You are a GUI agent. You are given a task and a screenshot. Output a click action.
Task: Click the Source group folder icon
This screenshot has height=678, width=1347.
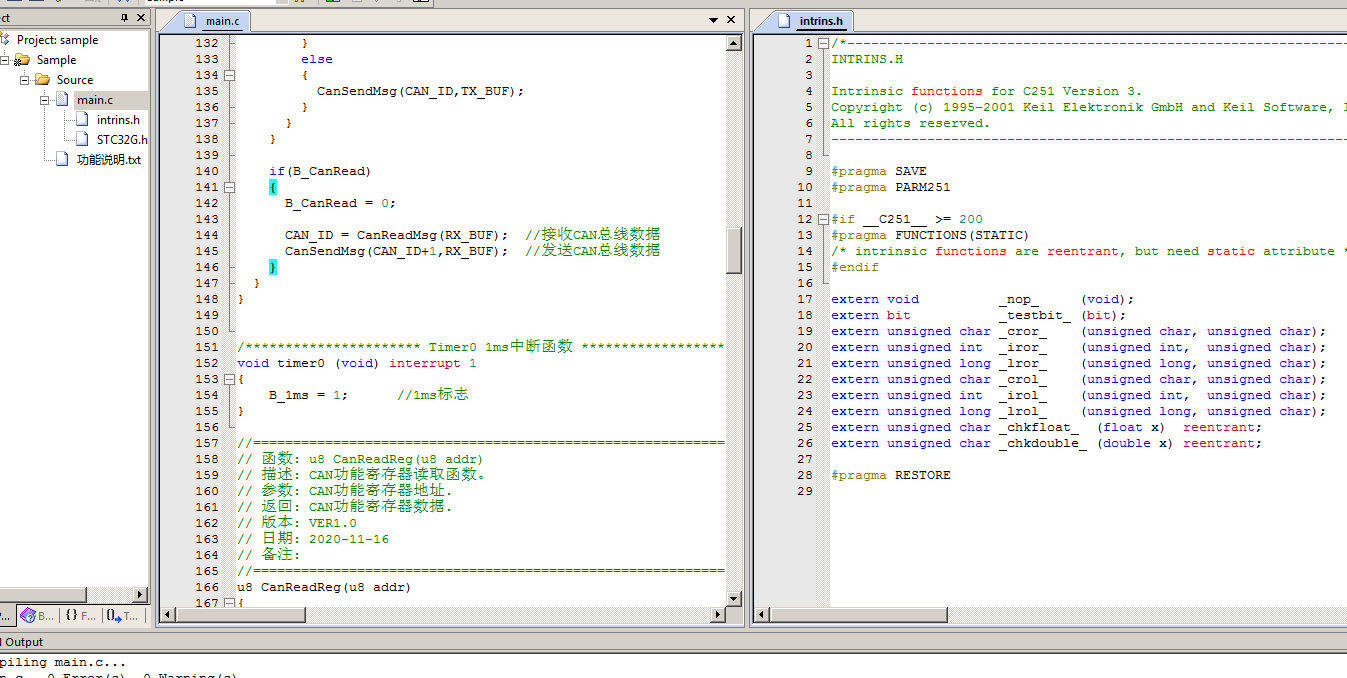[42, 80]
